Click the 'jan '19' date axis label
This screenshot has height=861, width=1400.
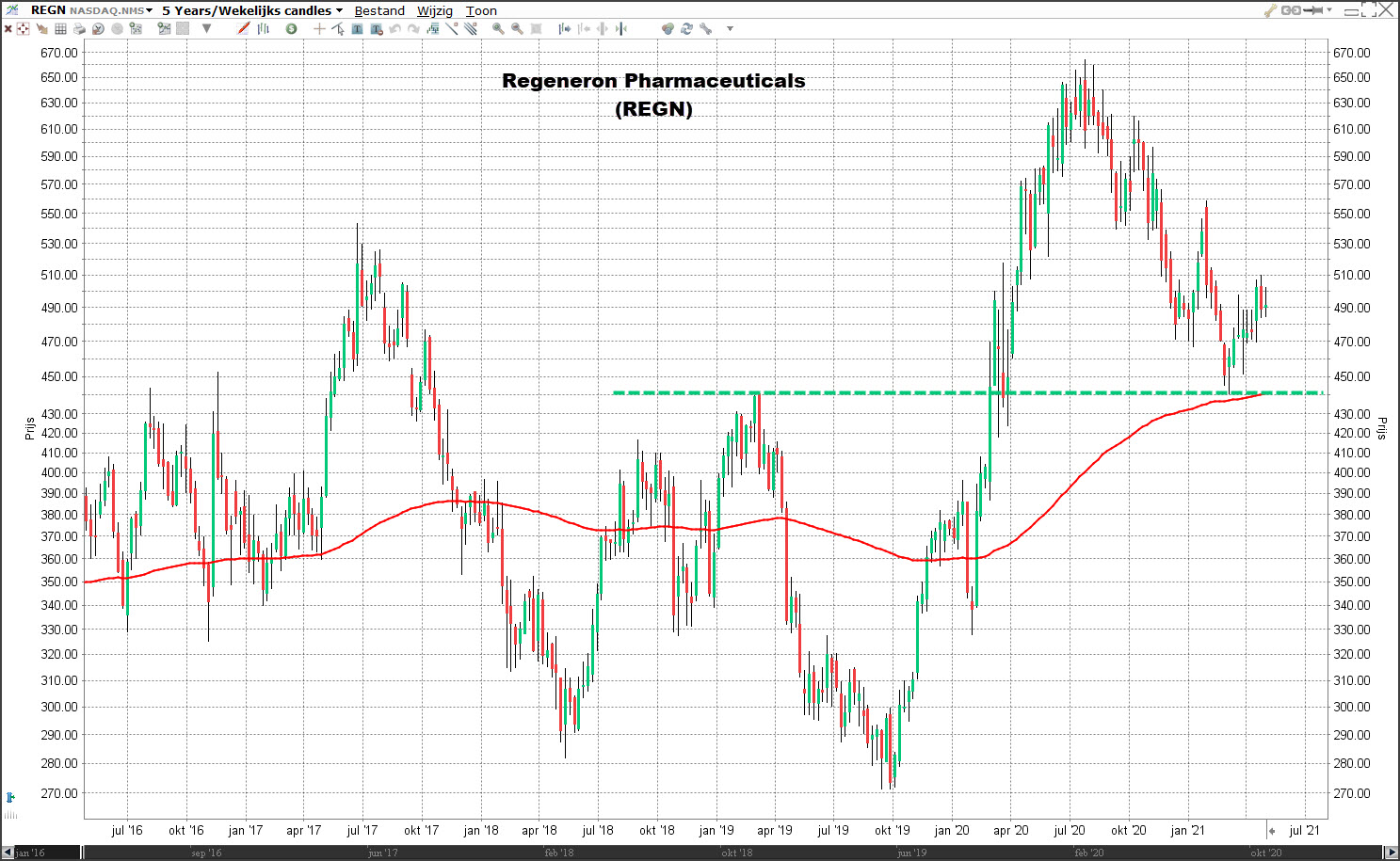pyautogui.click(x=716, y=830)
